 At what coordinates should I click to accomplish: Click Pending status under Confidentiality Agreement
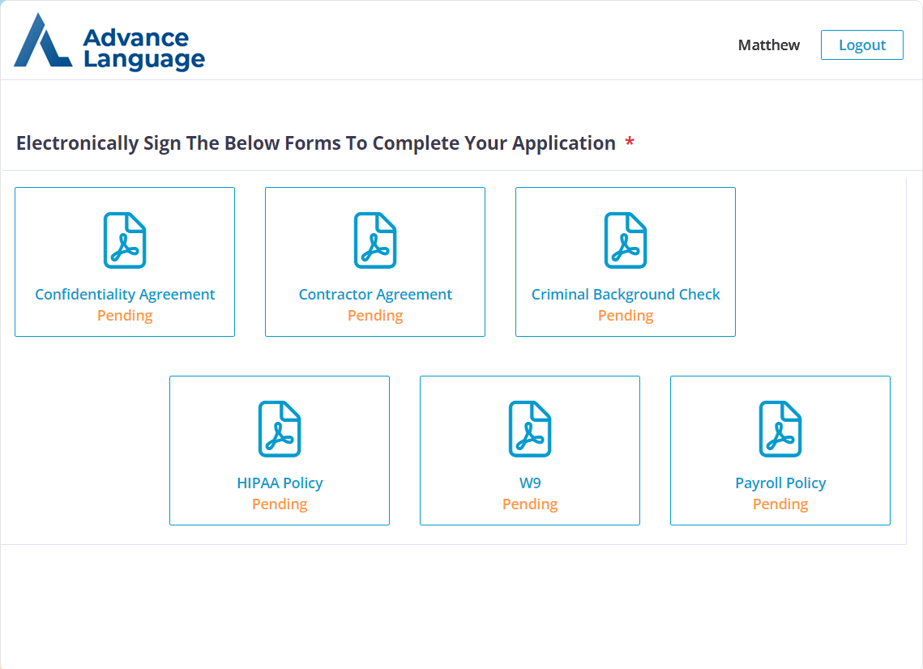[x=125, y=316]
